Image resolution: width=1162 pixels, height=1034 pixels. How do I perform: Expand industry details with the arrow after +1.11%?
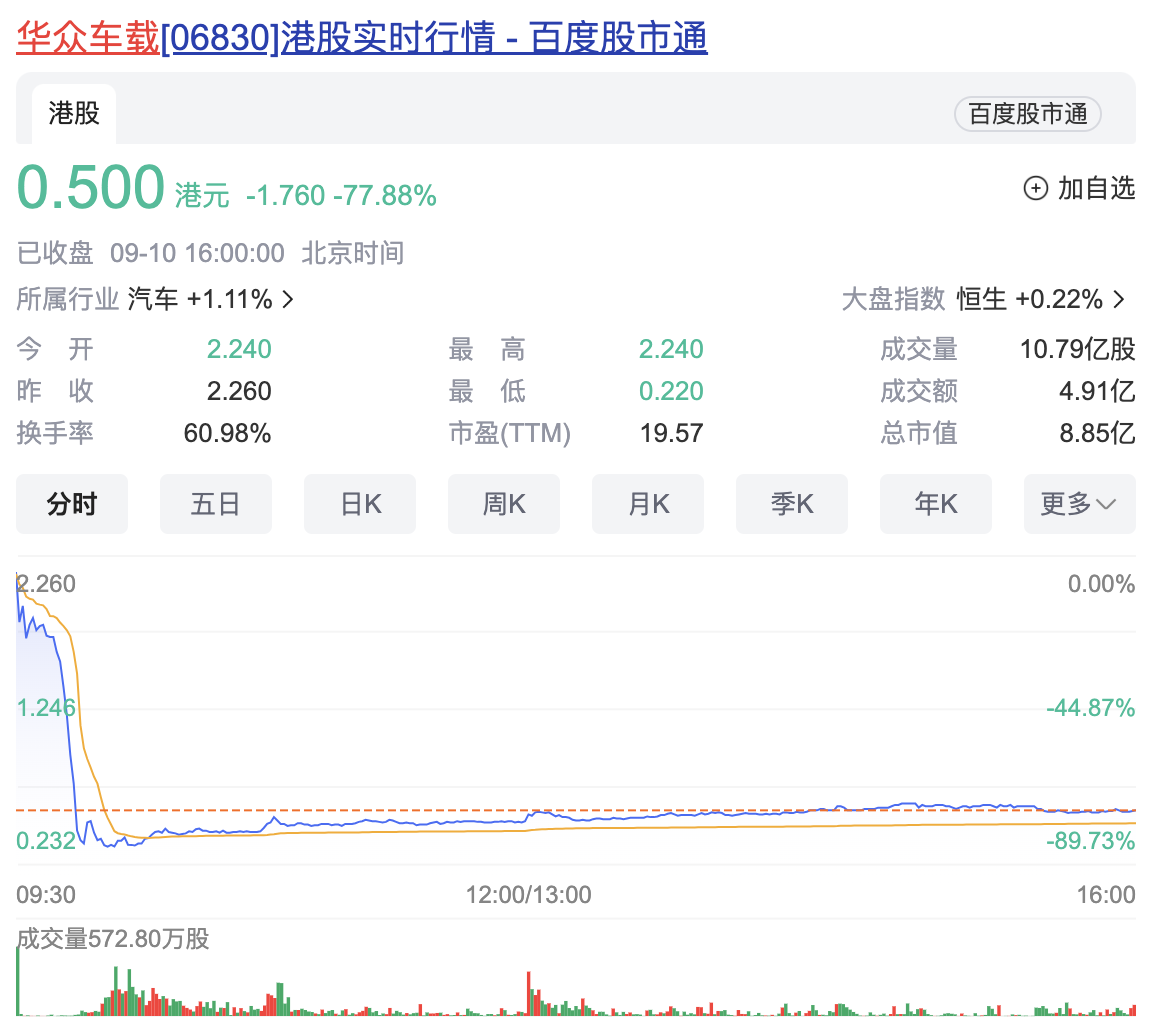[288, 299]
